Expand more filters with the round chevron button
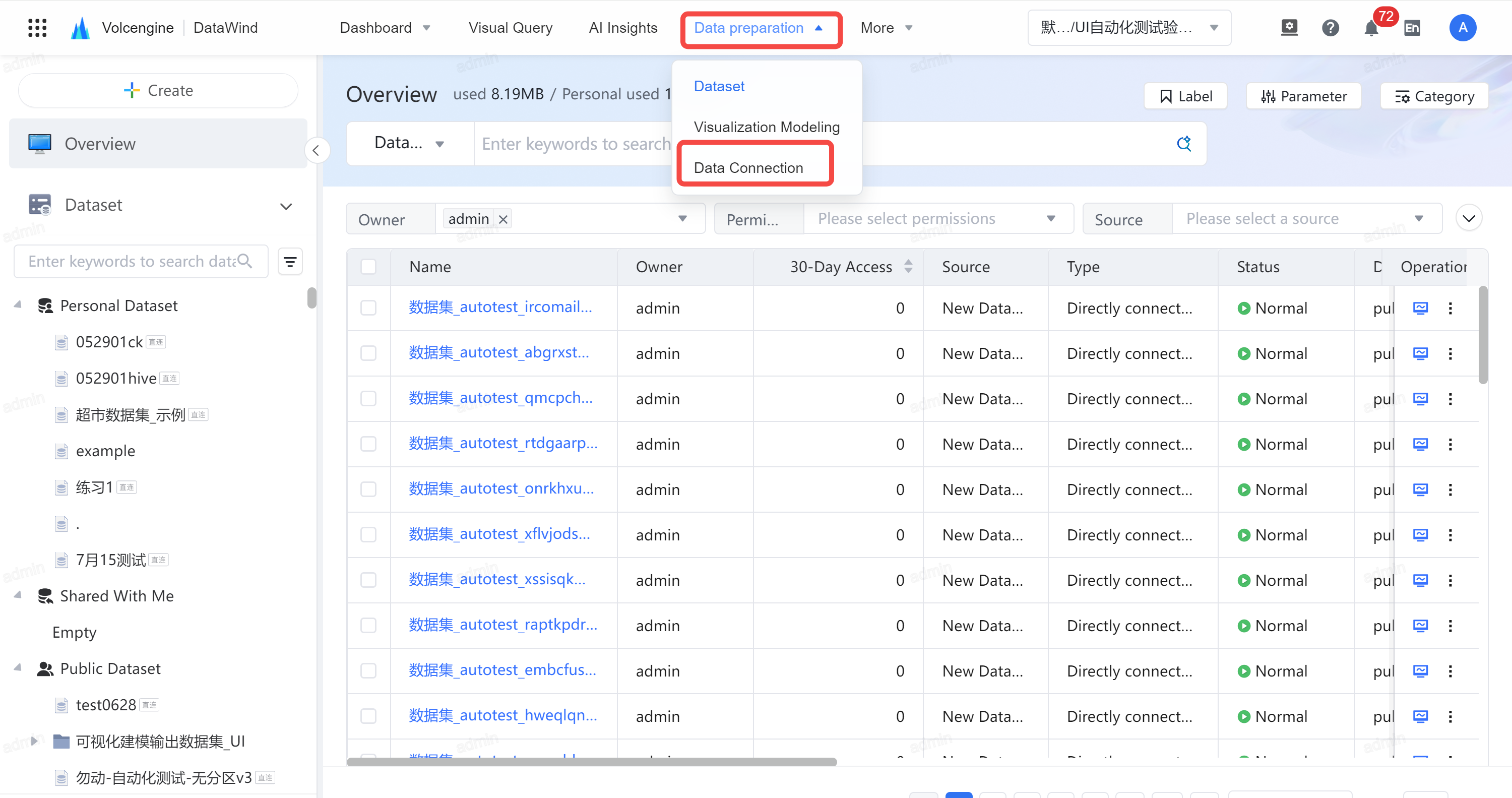The width and height of the screenshot is (1512, 798). pyautogui.click(x=1469, y=218)
